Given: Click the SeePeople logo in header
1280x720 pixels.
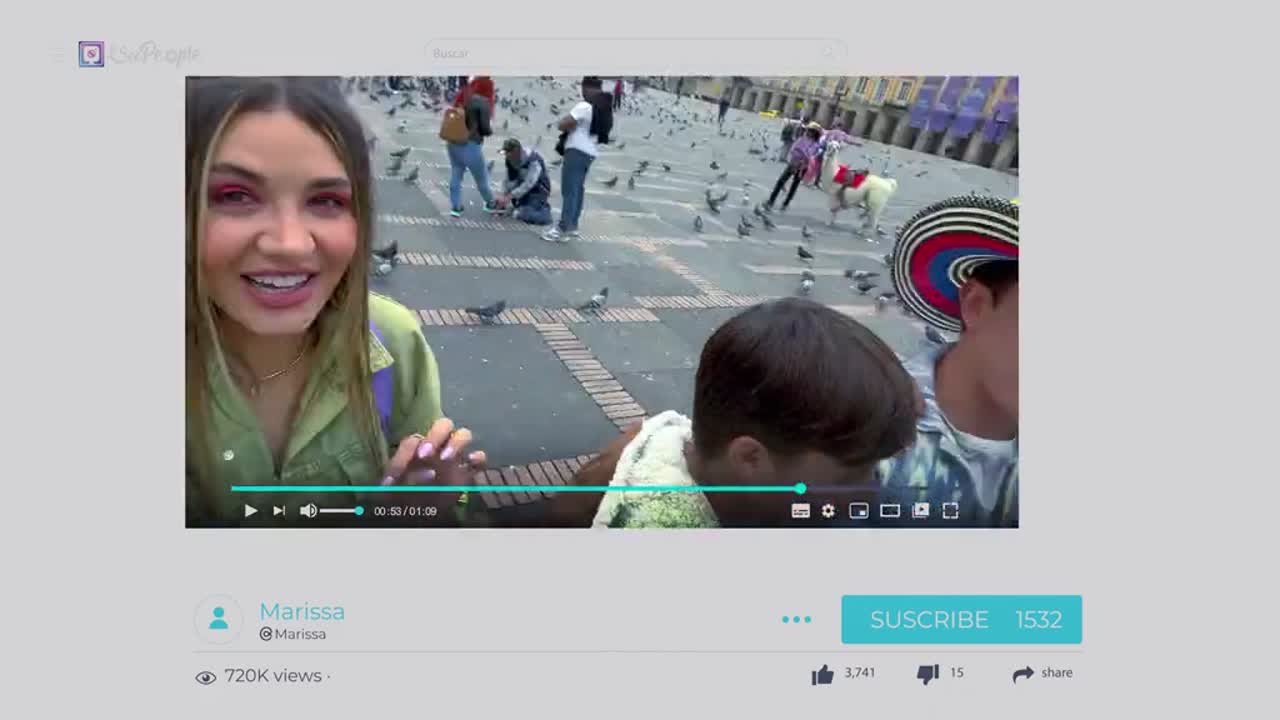Looking at the screenshot, I should pos(140,54).
